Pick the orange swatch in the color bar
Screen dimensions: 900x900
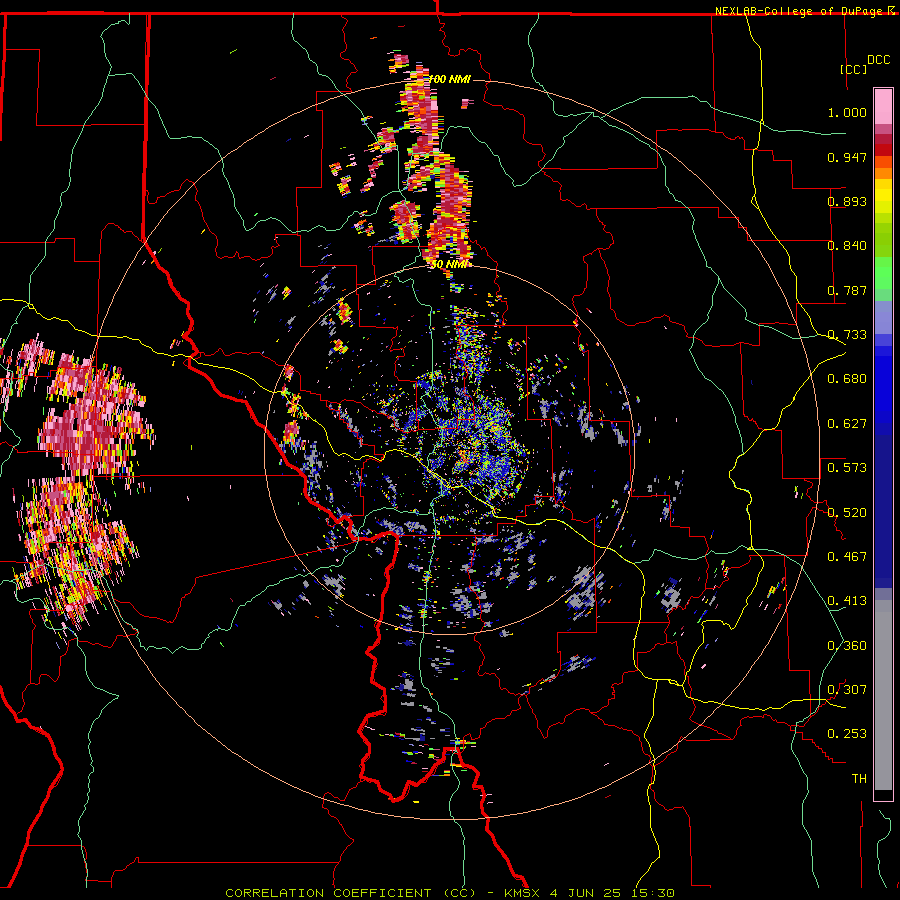(883, 173)
